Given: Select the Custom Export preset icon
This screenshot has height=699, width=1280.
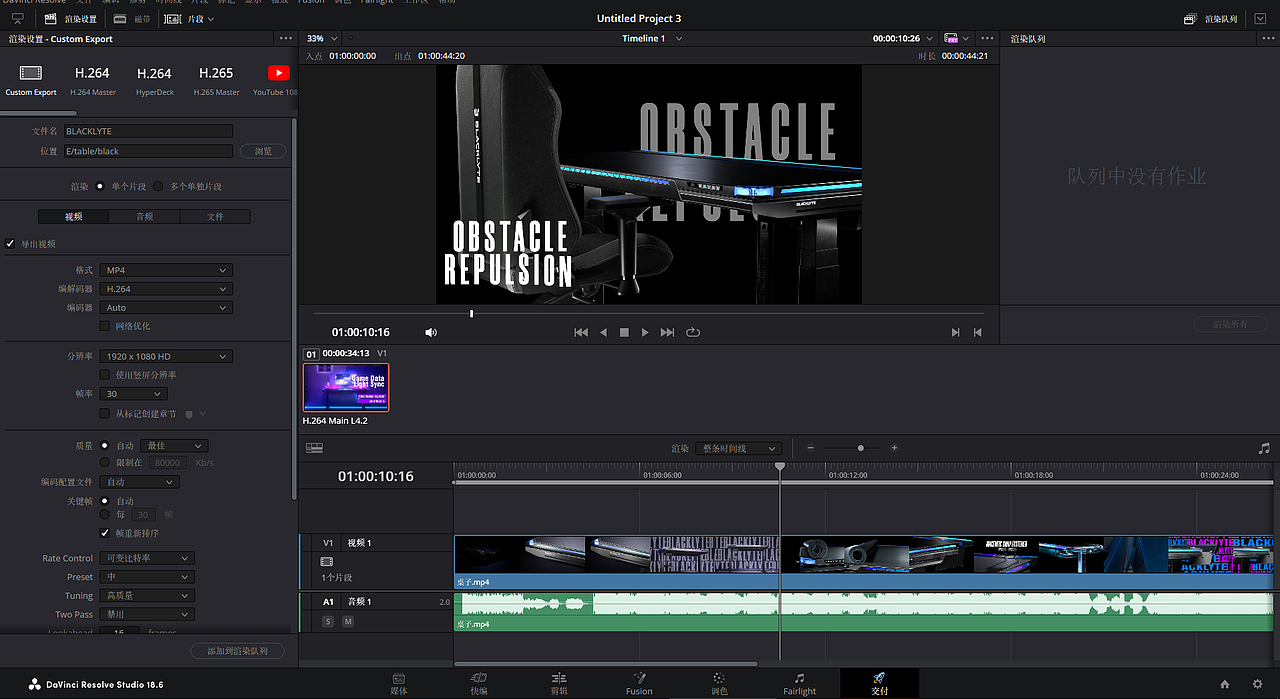Looking at the screenshot, I should pos(31,73).
